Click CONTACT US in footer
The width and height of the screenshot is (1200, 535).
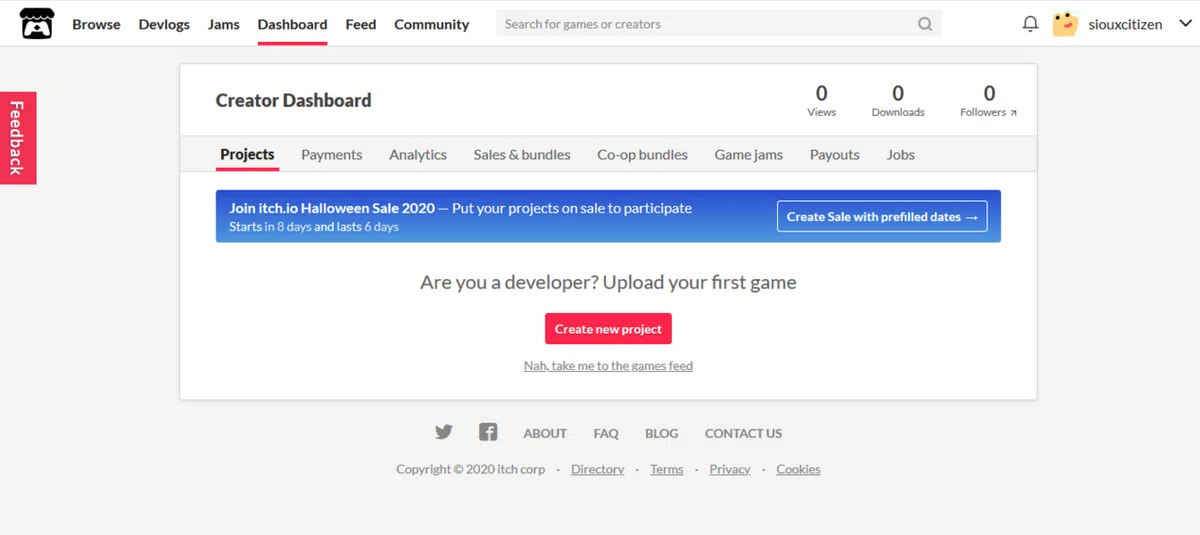tap(743, 433)
